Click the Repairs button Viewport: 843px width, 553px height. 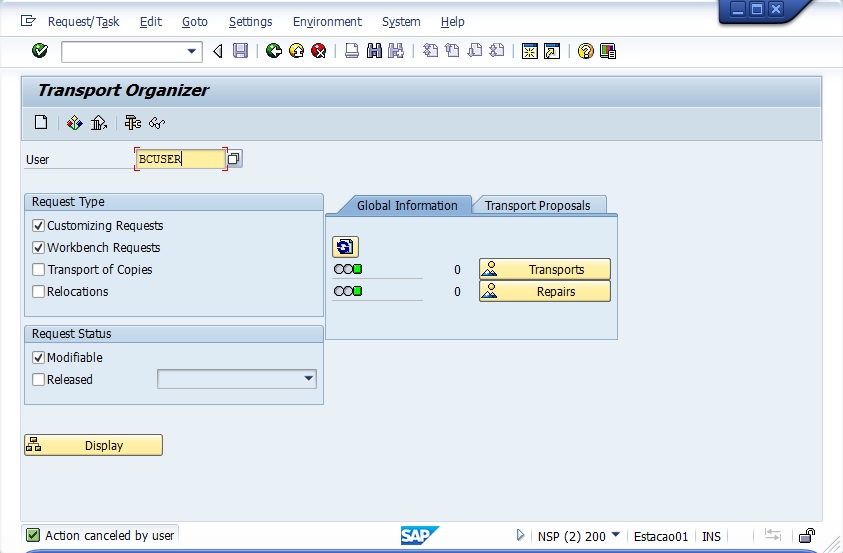click(545, 292)
